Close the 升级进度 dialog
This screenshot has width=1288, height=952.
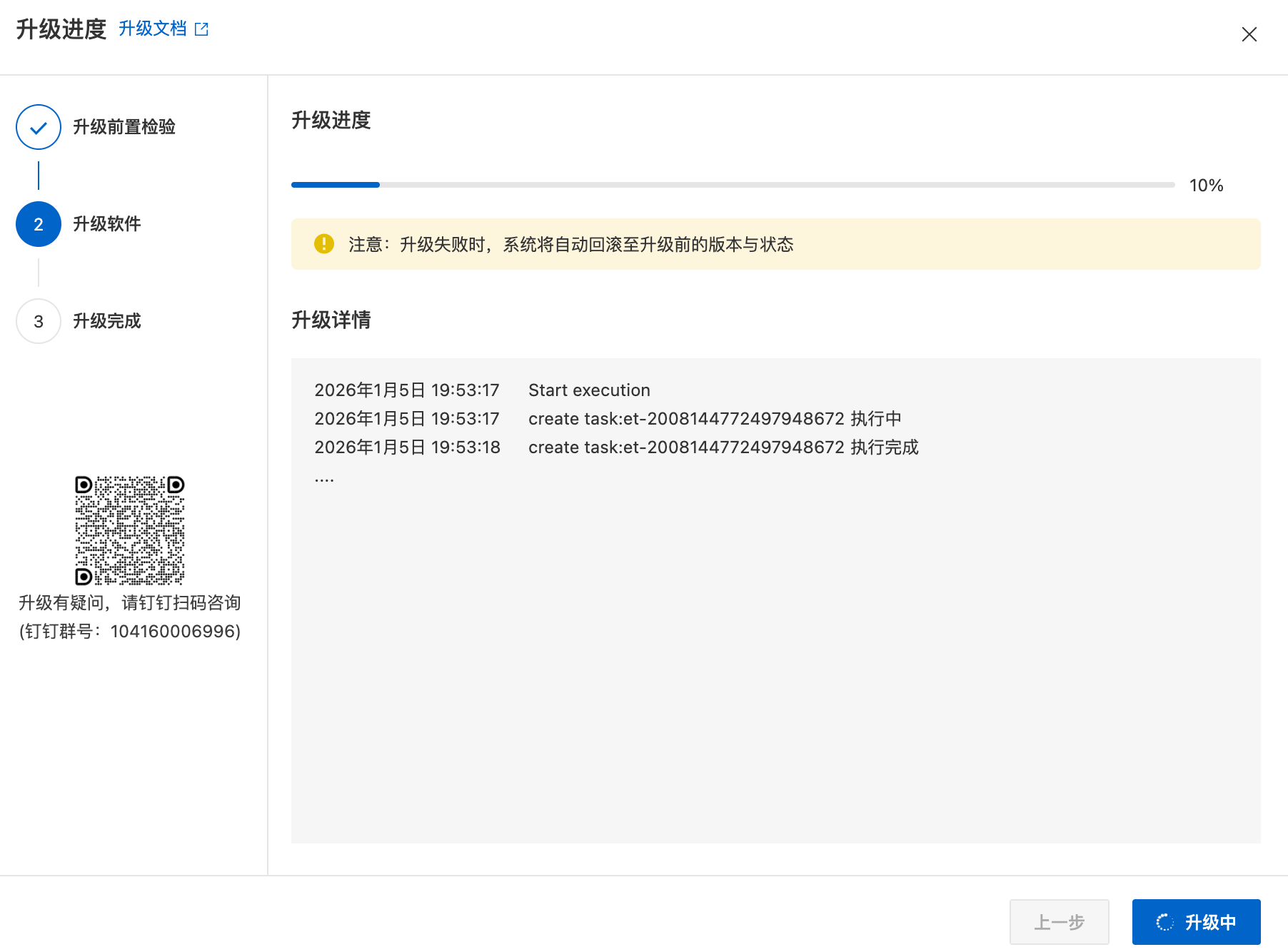tap(1249, 34)
